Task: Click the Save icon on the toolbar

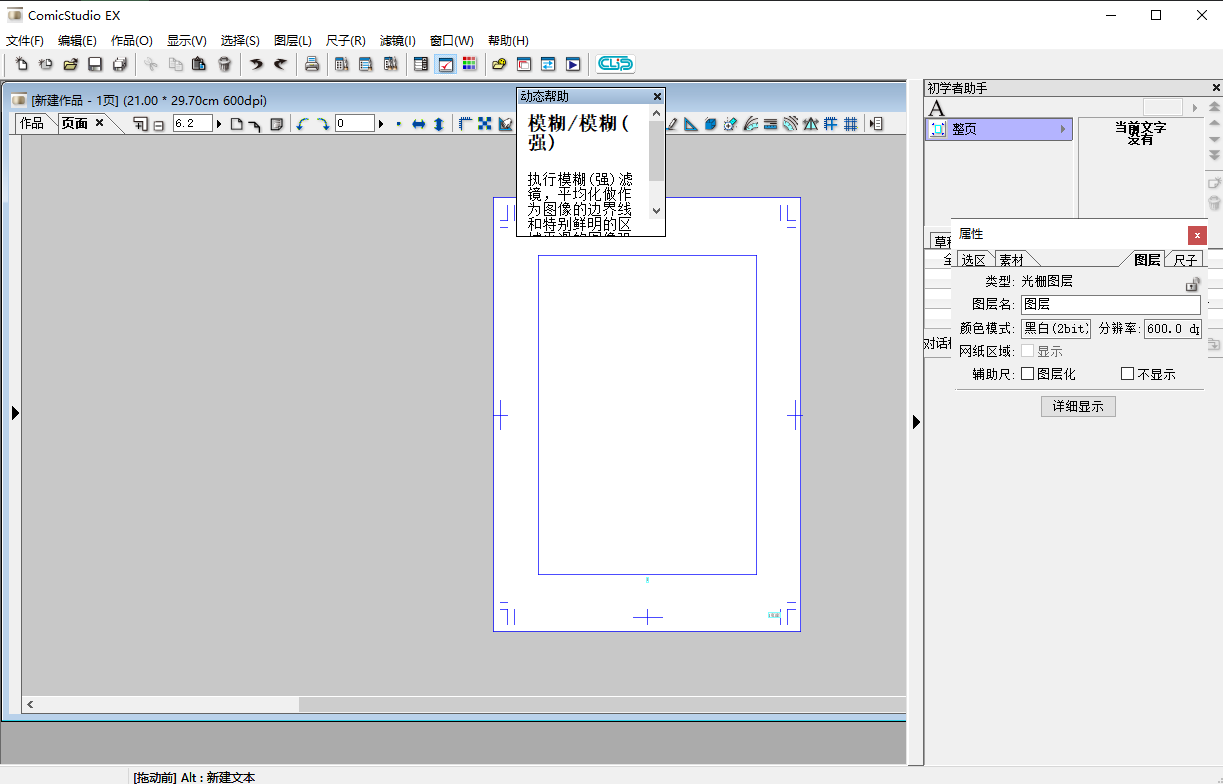Action: 93,64
